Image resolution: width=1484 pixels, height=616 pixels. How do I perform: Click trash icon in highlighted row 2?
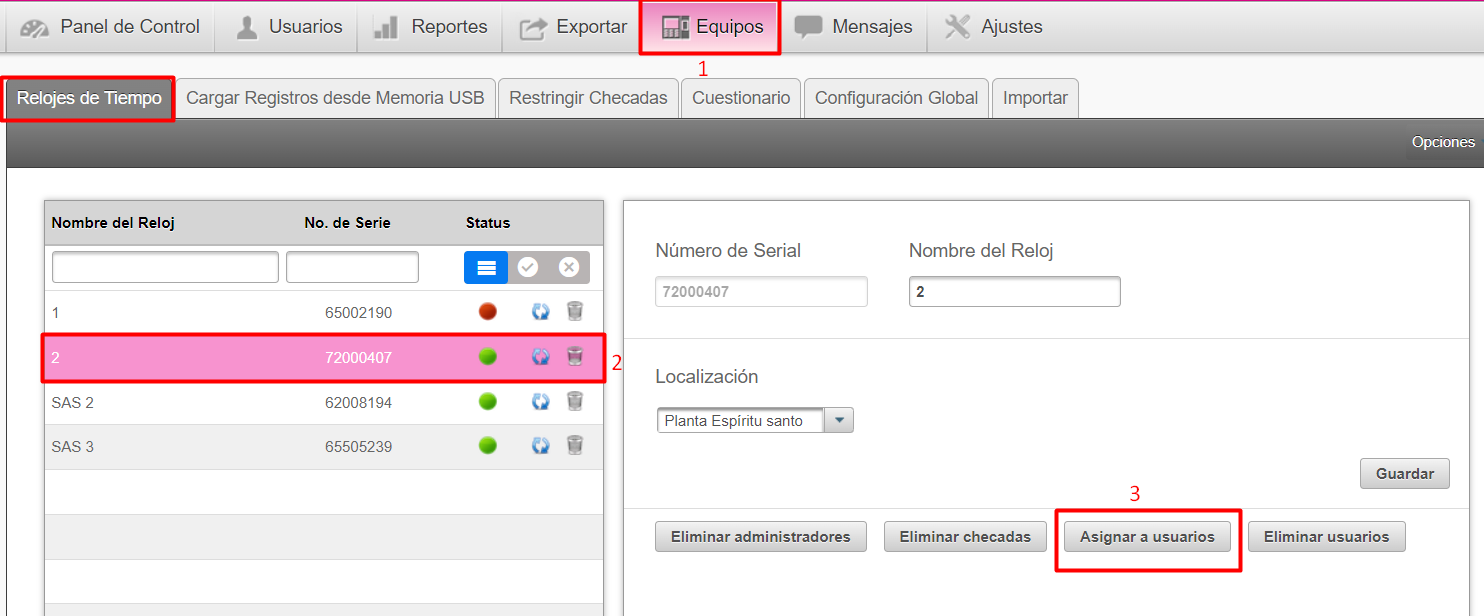click(575, 357)
